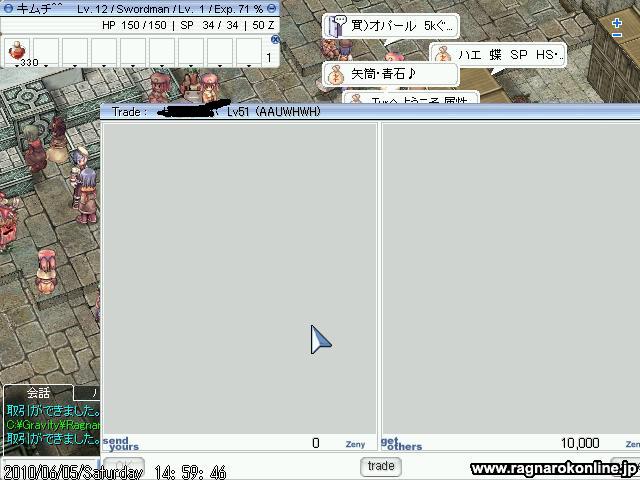The height and width of the screenshot is (480, 640).
Task: Click the OK button in the trade window
Action: point(123,466)
